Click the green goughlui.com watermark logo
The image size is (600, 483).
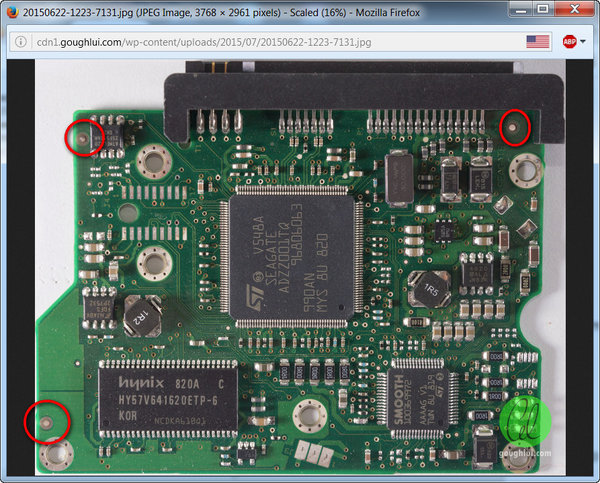point(525,422)
